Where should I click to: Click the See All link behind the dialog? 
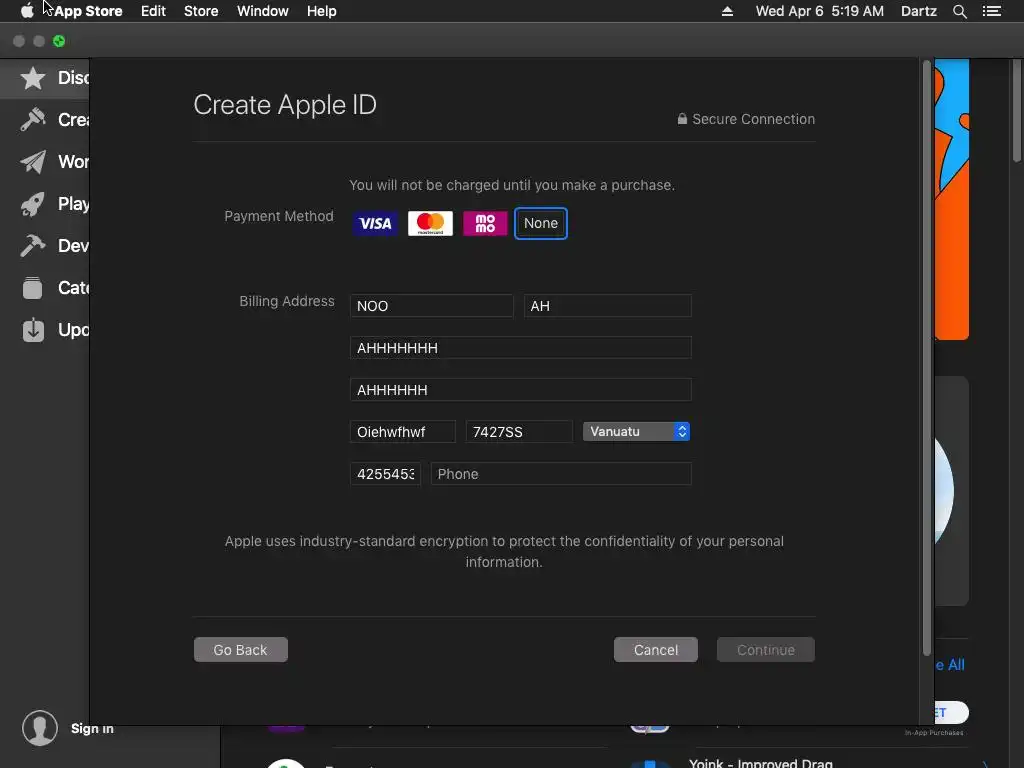coord(950,665)
